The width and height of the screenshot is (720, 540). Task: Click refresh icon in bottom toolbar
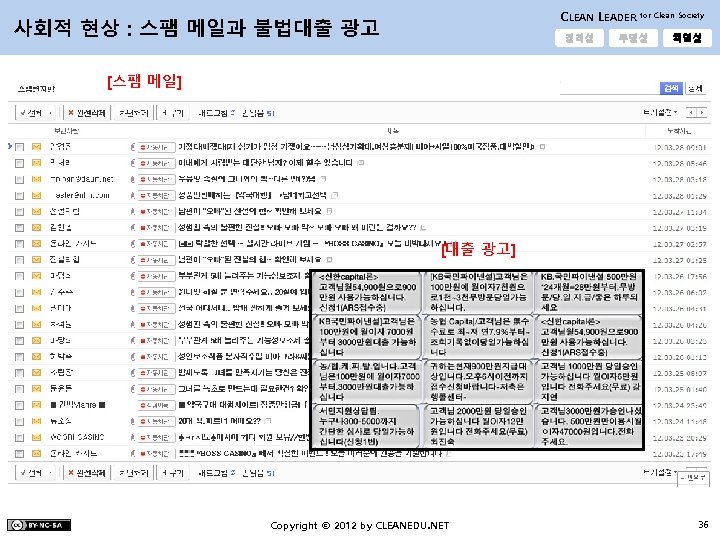click(233, 473)
